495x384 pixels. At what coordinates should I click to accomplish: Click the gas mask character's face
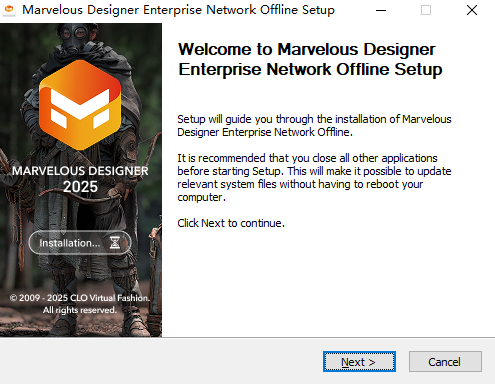tap(75, 37)
